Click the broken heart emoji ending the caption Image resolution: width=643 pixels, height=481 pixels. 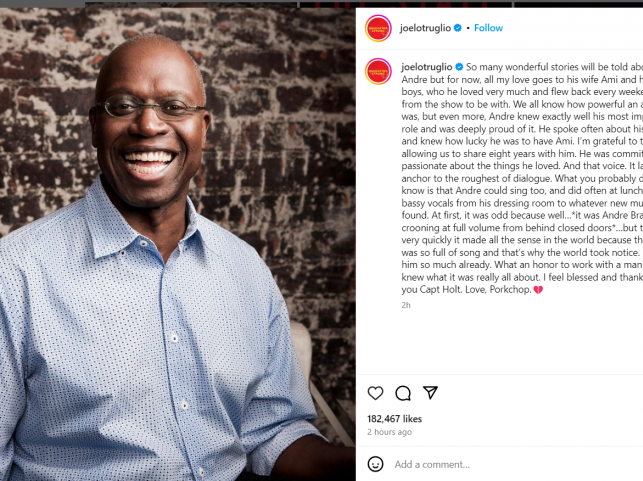coord(538,290)
